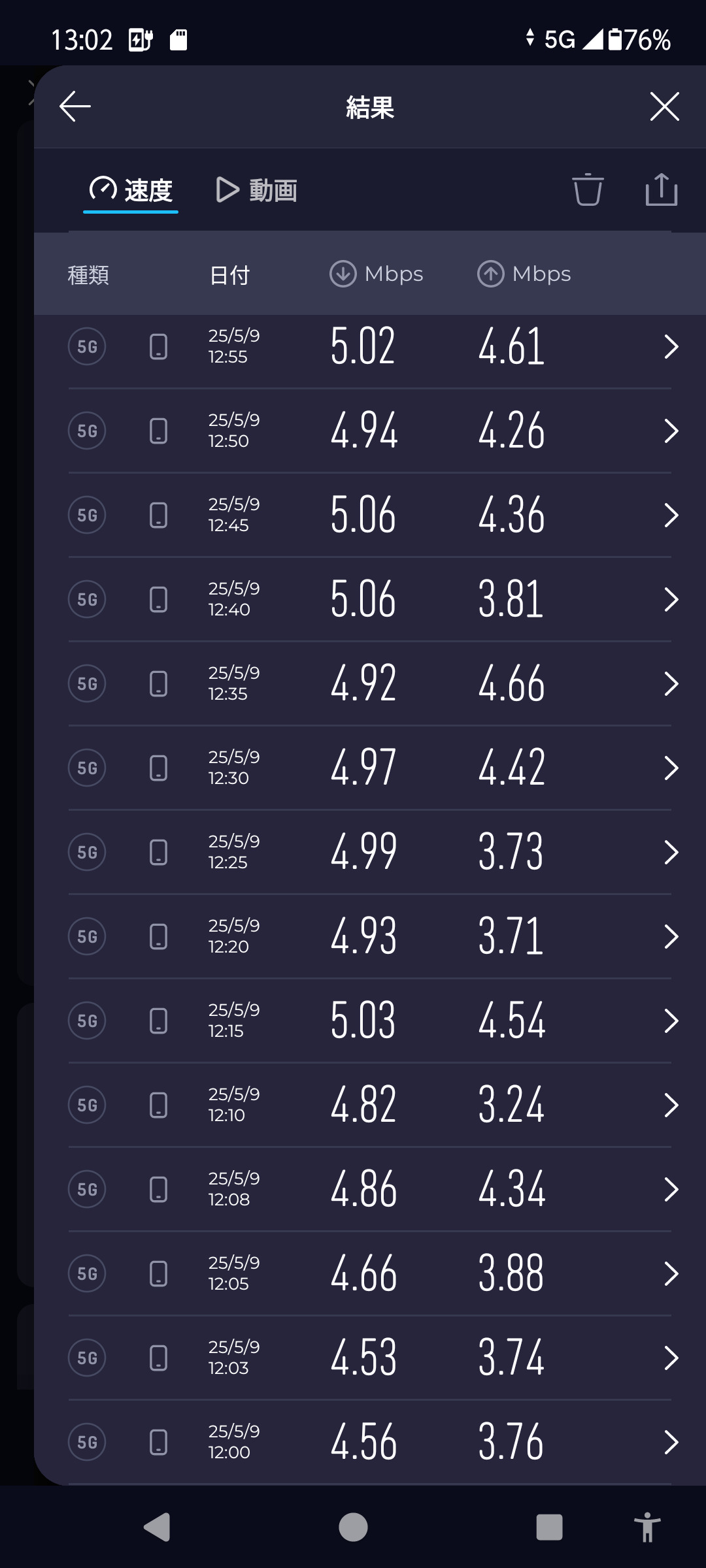Switch to the 速度 tab

(x=131, y=191)
